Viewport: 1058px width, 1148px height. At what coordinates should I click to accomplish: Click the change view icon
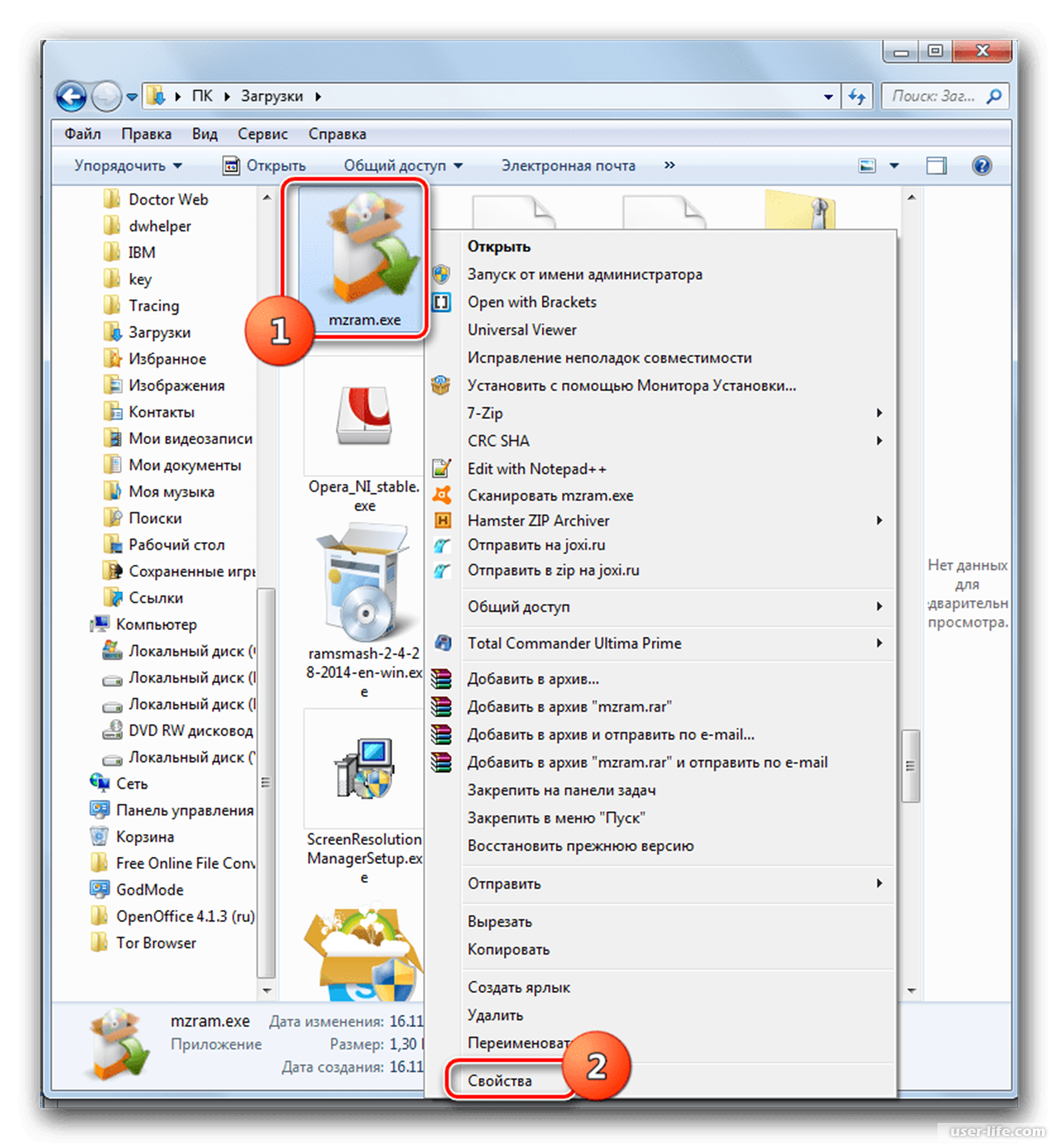[867, 166]
